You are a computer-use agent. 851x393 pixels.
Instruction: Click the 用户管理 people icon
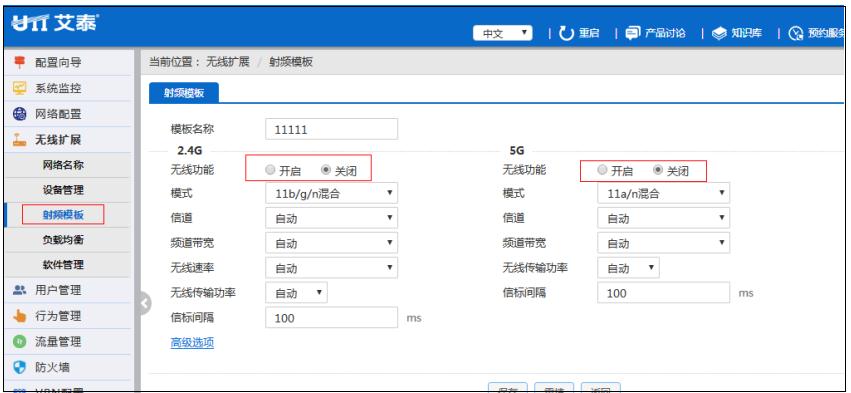(20, 290)
